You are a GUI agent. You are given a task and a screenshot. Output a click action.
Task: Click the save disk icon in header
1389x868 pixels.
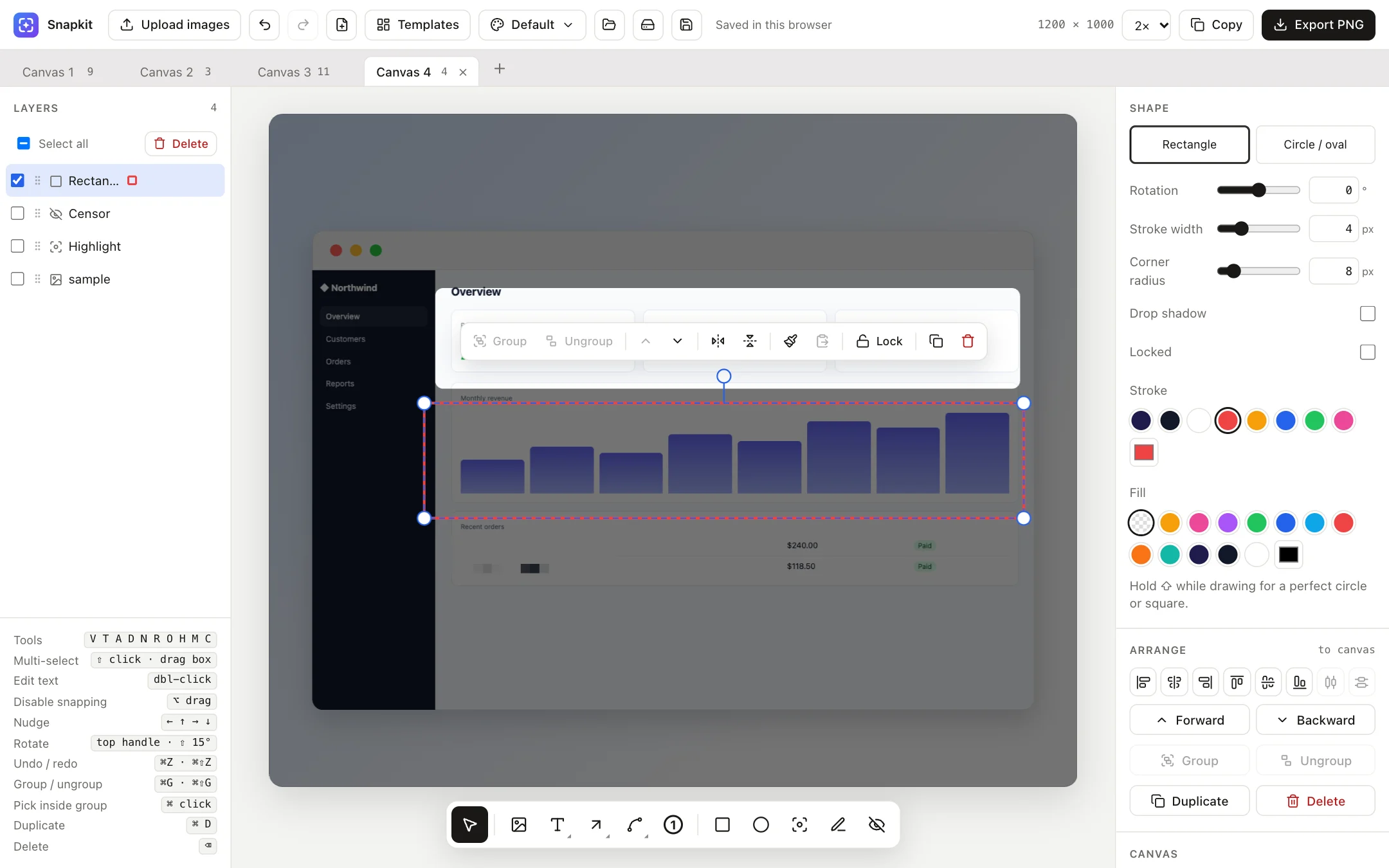(686, 25)
